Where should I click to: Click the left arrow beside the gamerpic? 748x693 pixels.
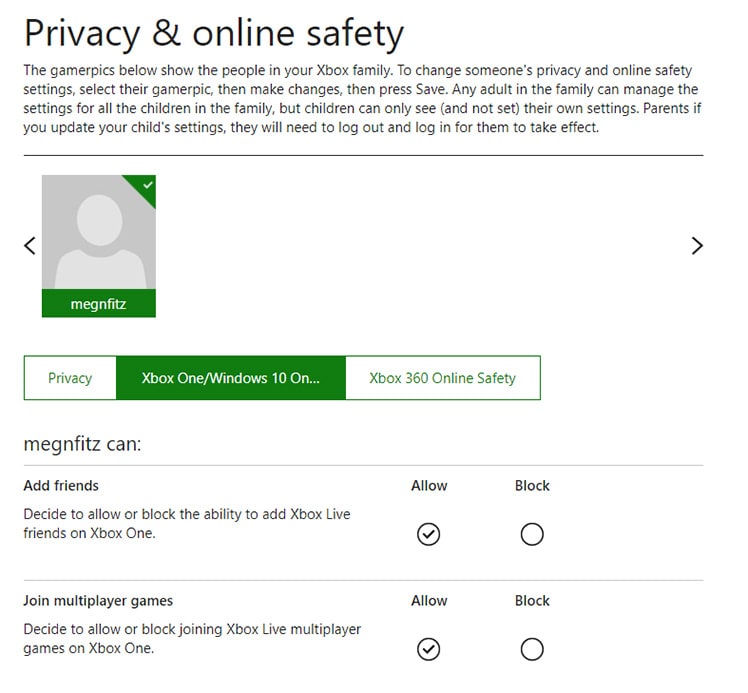(x=30, y=245)
